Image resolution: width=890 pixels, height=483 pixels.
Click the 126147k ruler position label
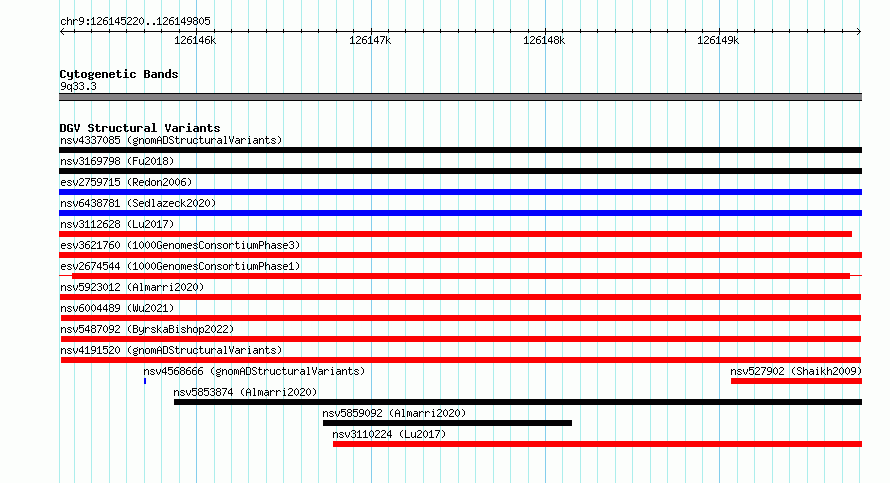[370, 40]
